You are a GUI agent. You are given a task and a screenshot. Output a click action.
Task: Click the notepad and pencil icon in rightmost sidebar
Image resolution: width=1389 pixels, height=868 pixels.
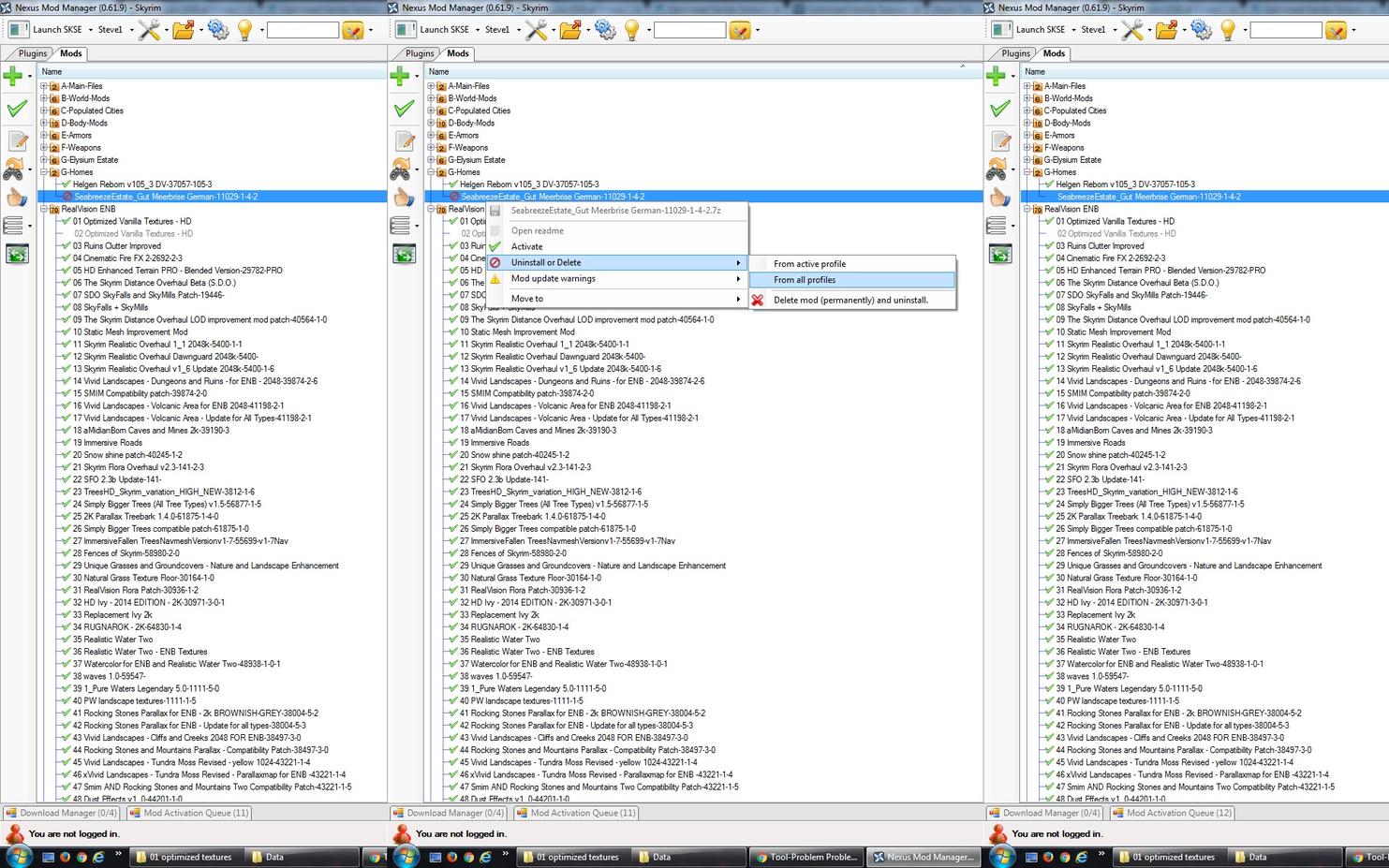(x=1000, y=141)
